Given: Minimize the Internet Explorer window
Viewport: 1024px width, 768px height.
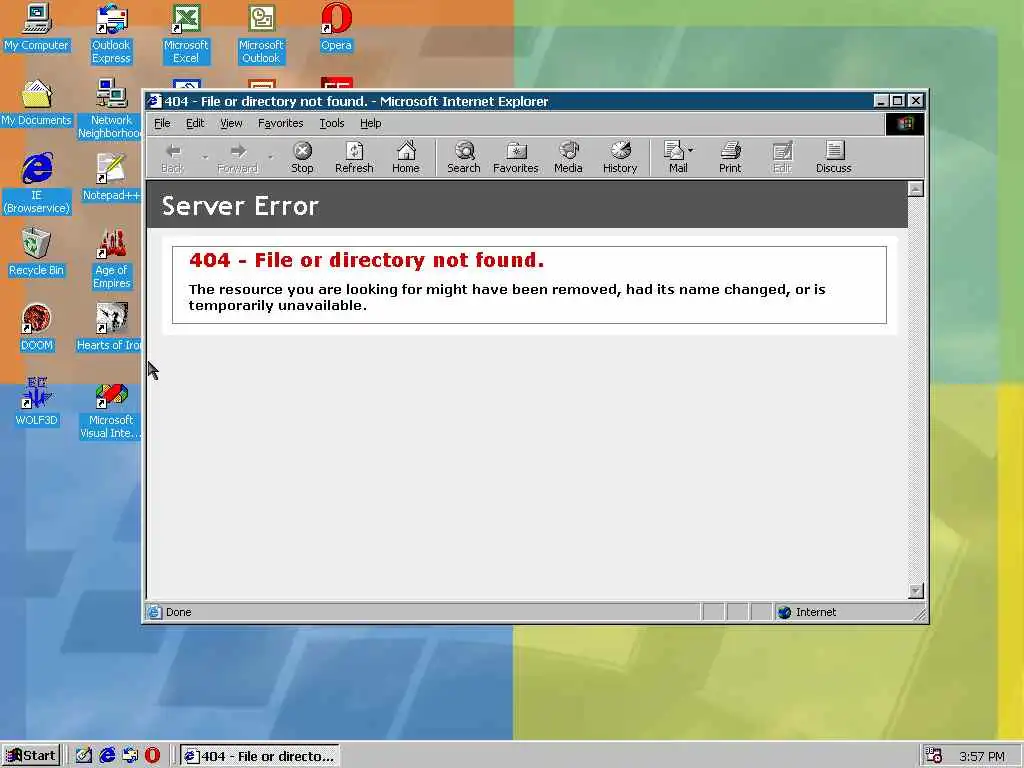Looking at the screenshot, I should coord(881,101).
